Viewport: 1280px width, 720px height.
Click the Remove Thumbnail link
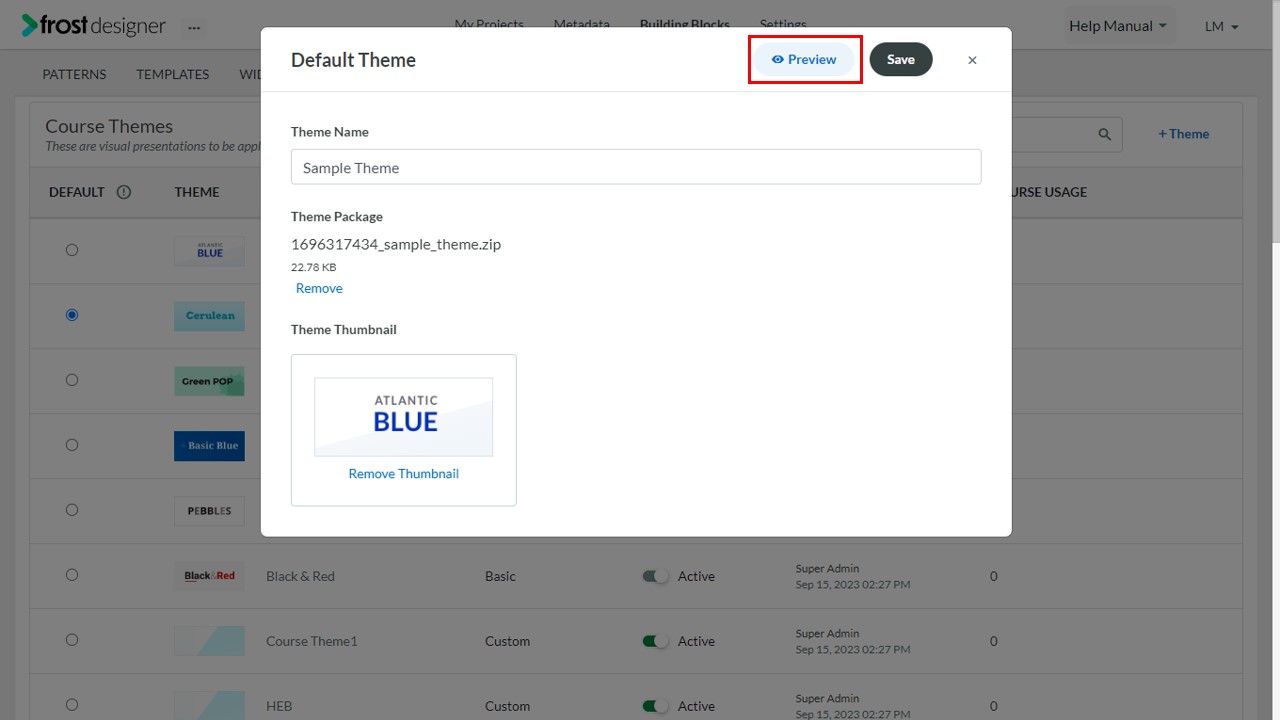[x=403, y=474]
